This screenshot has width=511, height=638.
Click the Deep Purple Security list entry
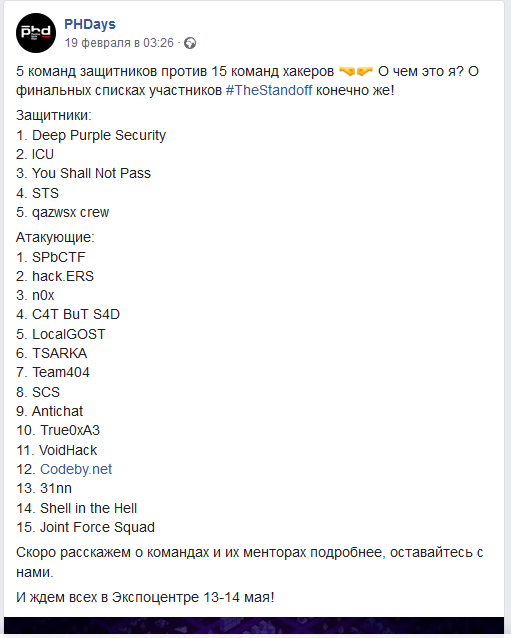pyautogui.click(x=91, y=135)
